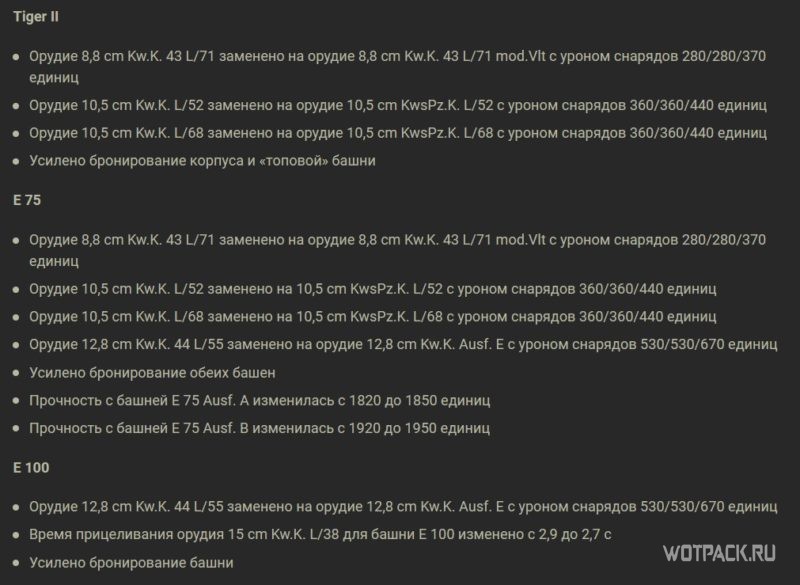Click the 15 cm Kw.K. L/38 aiming time line
Screen dimensions: 800x585
(x=320, y=535)
